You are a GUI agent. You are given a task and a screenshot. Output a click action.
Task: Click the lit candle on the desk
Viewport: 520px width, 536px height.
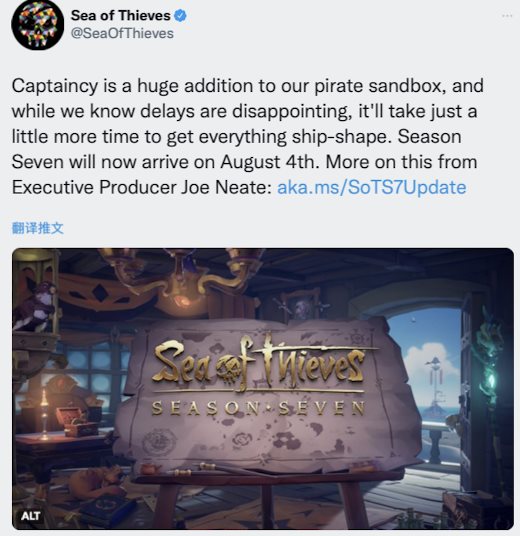(44, 414)
